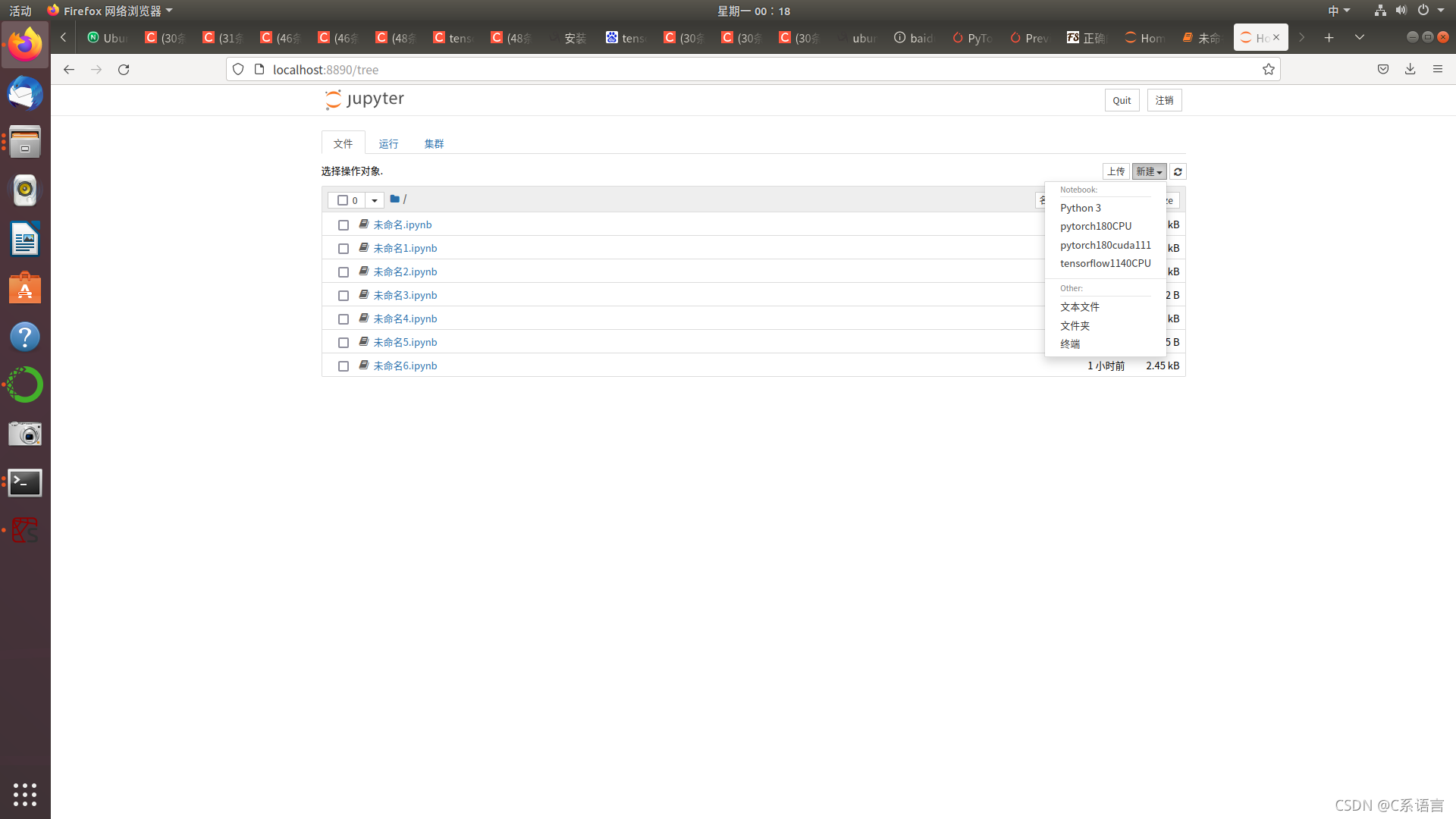Click the clock showing 星期一 00:18
The height and width of the screenshot is (819, 1456).
(x=754, y=11)
